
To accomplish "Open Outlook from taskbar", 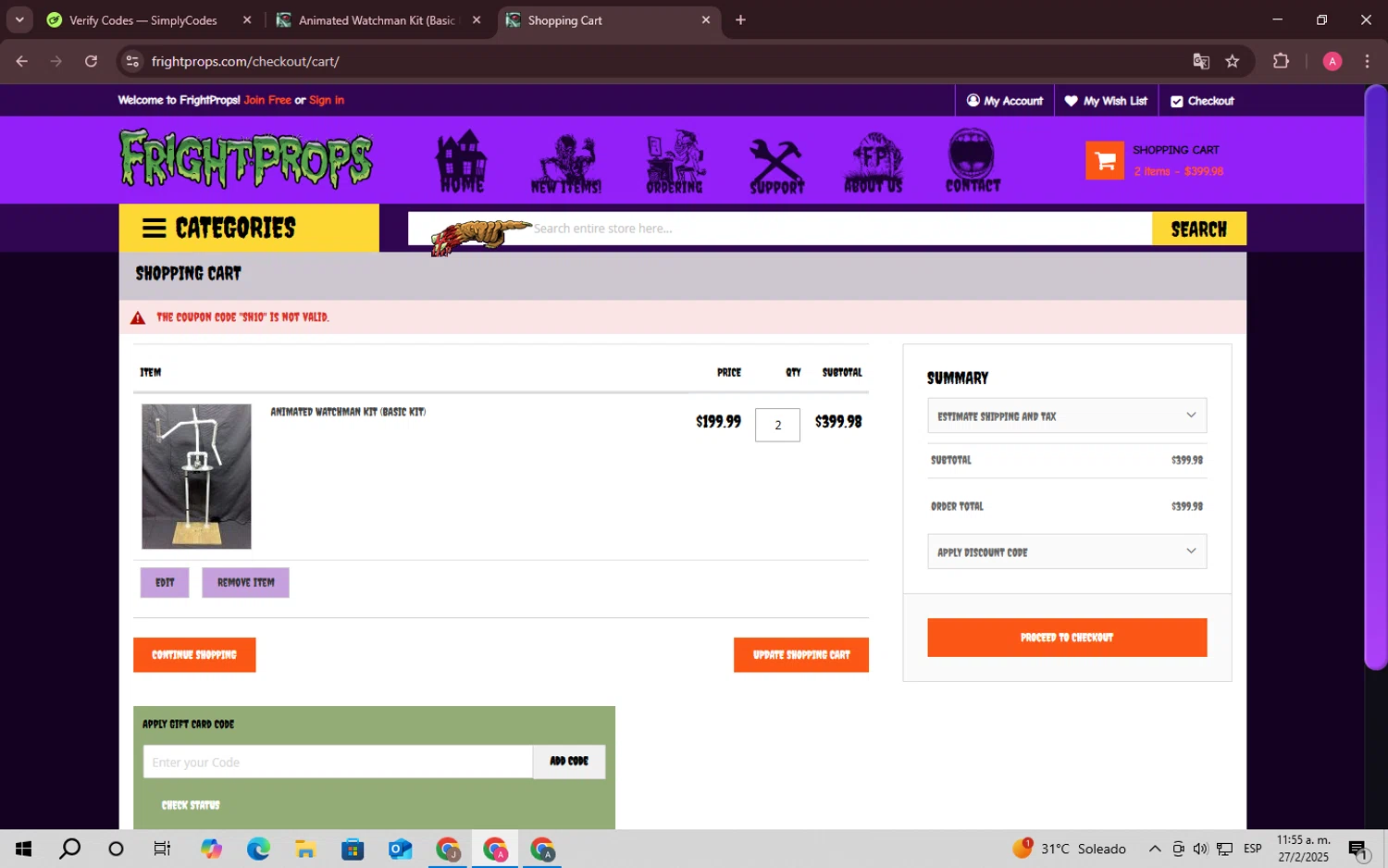I will pyautogui.click(x=400, y=849).
